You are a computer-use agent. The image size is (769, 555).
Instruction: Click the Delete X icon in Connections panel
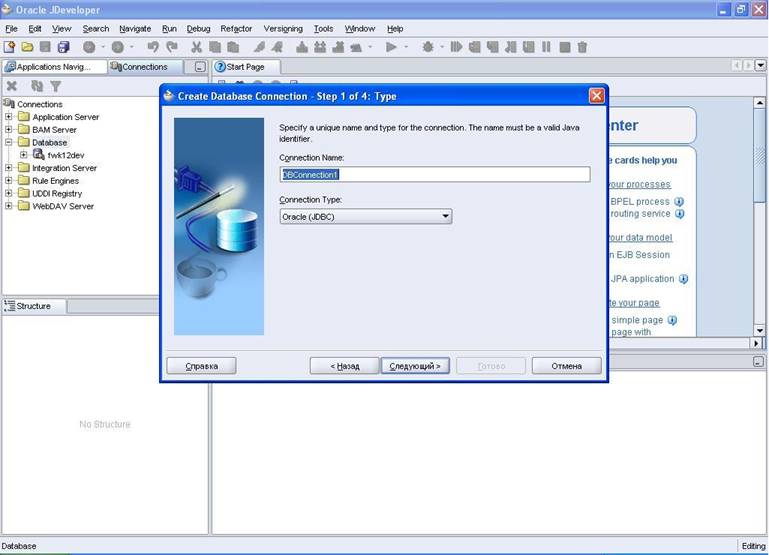(12, 86)
